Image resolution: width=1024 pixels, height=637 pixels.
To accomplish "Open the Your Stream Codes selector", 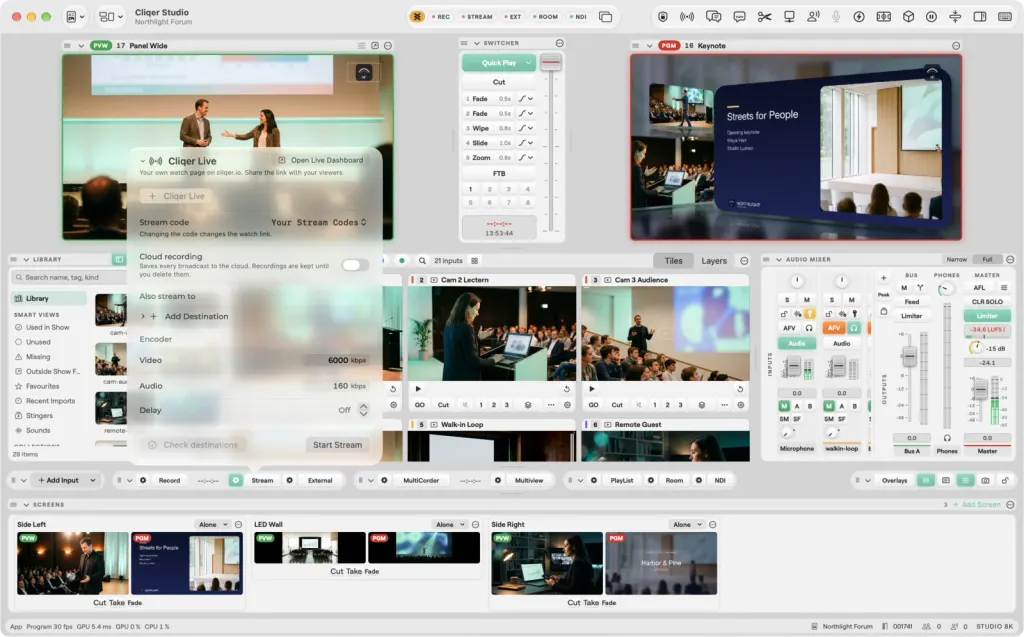I will [319, 222].
